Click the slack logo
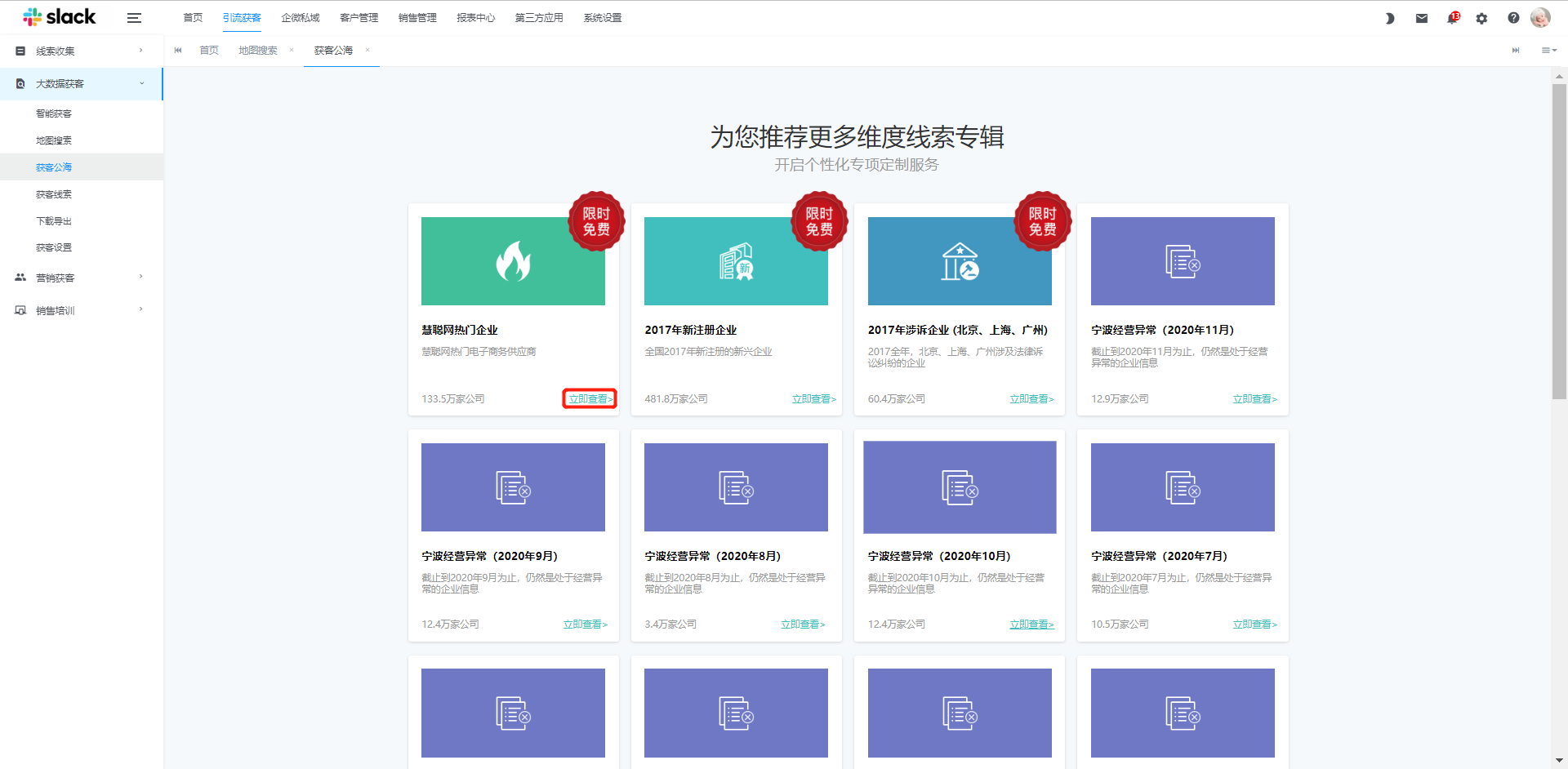 point(60,16)
